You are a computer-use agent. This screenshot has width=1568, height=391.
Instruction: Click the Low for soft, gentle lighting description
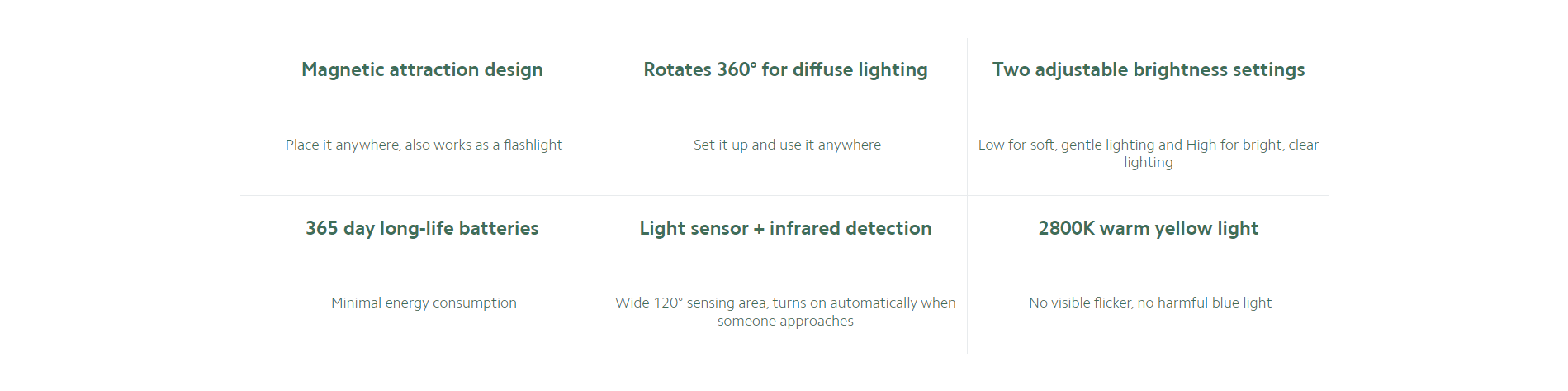click(1149, 153)
